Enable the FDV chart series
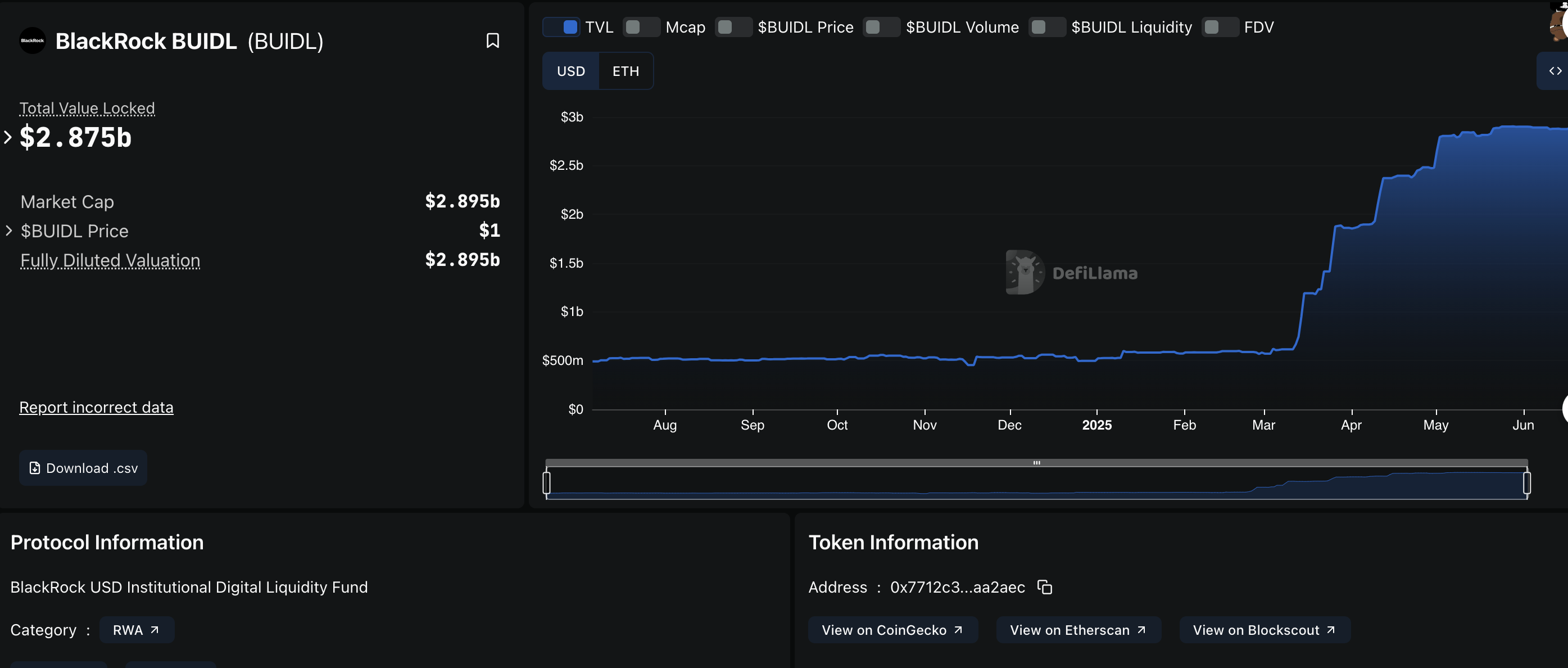Image resolution: width=1568 pixels, height=668 pixels. tap(1219, 27)
